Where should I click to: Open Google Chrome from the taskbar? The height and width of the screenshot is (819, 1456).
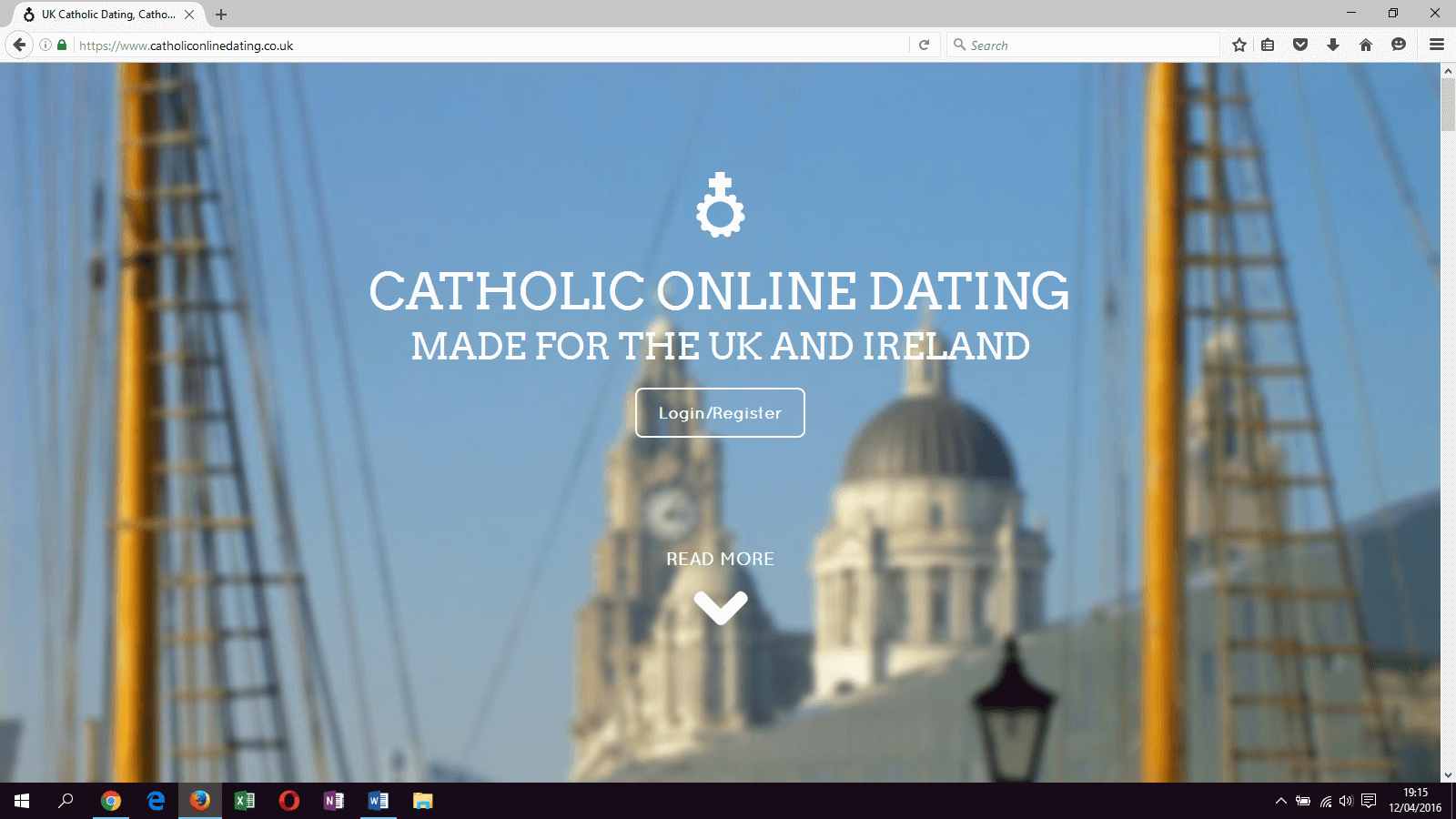[111, 801]
